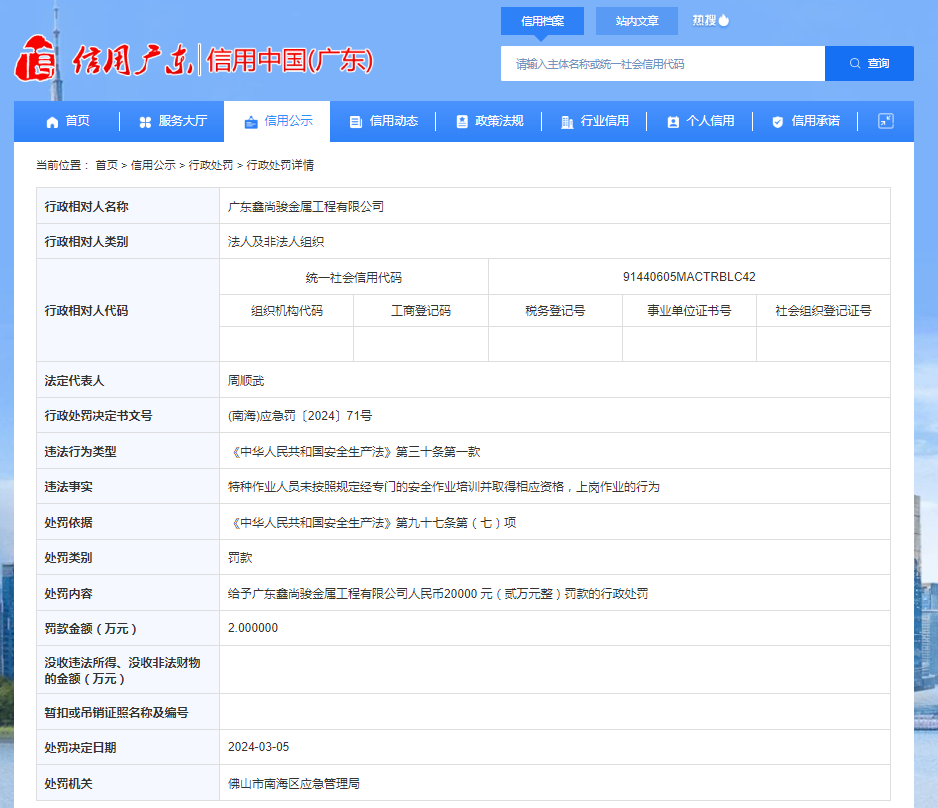Switch to the 站内文章 search tab
The height and width of the screenshot is (808, 938).
[x=636, y=21]
